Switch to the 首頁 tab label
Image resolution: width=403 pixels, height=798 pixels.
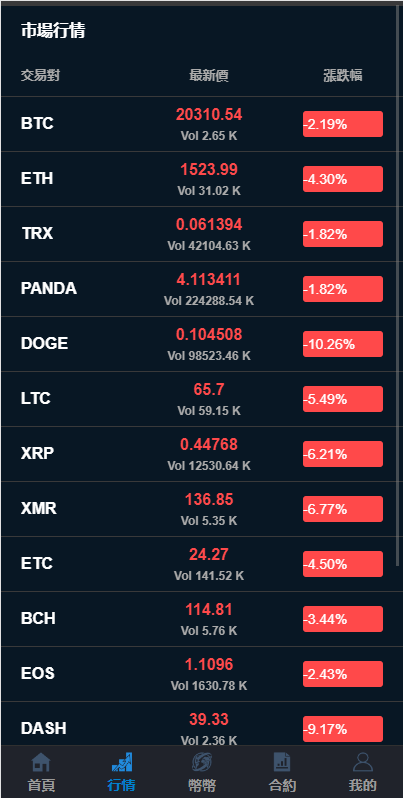[41, 785]
